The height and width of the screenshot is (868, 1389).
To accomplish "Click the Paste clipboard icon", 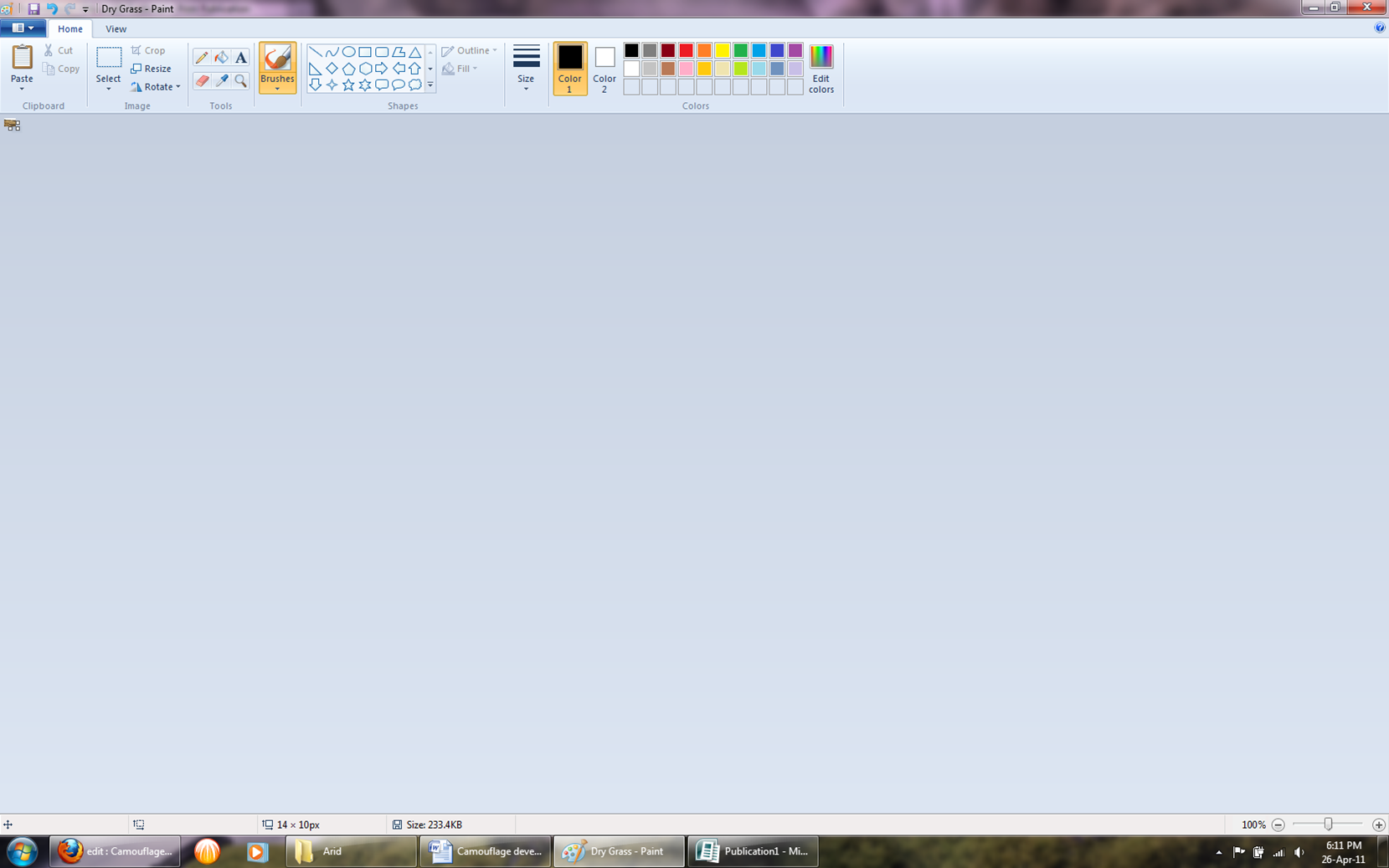I will pos(22,58).
